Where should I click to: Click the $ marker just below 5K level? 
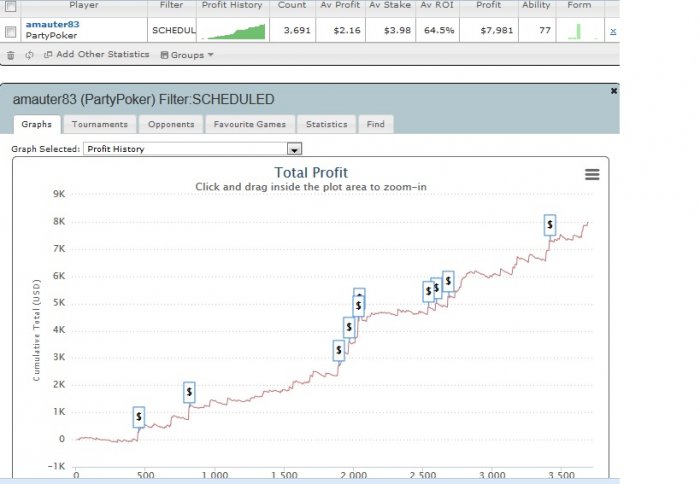tap(358, 306)
